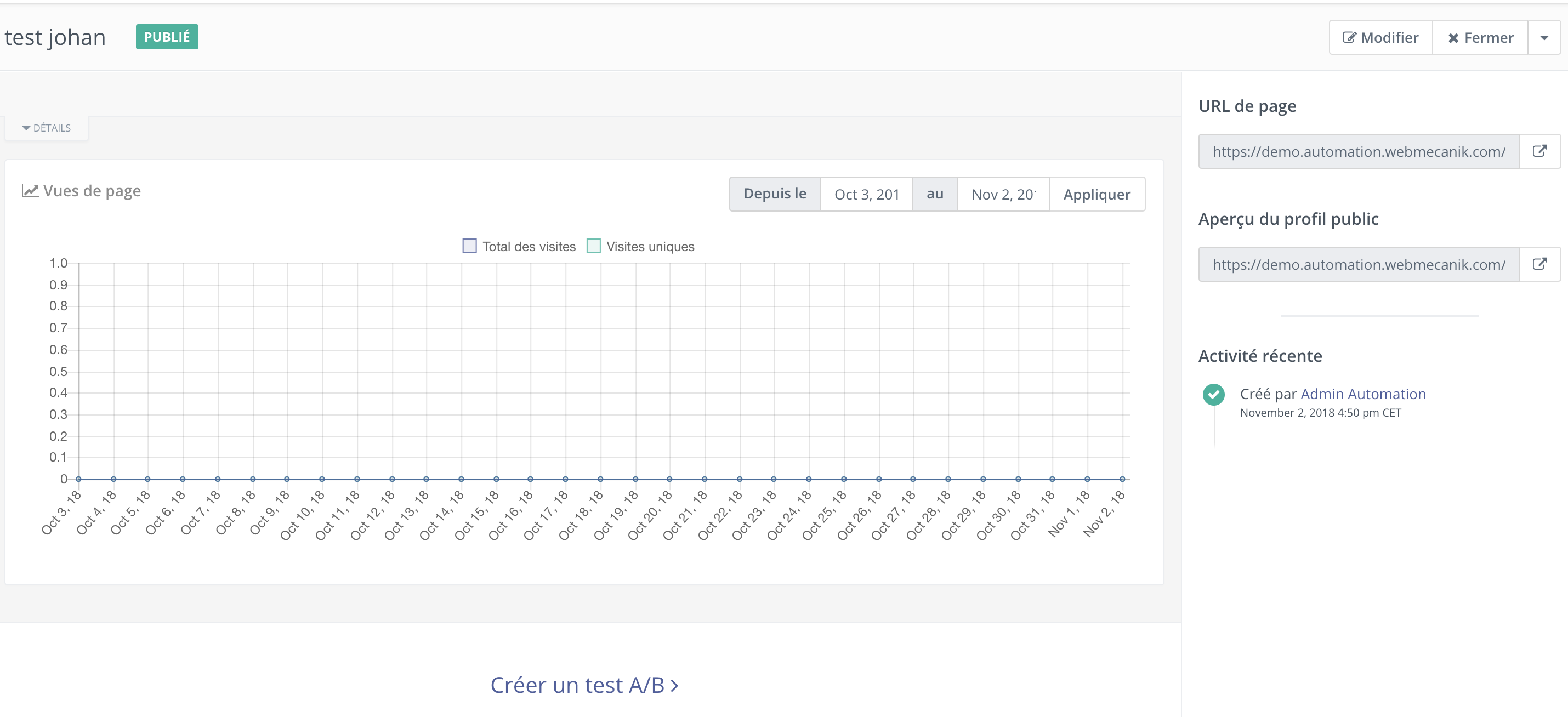Enable the Total des visites checkbox
This screenshot has height=717, width=1568.
469,245
